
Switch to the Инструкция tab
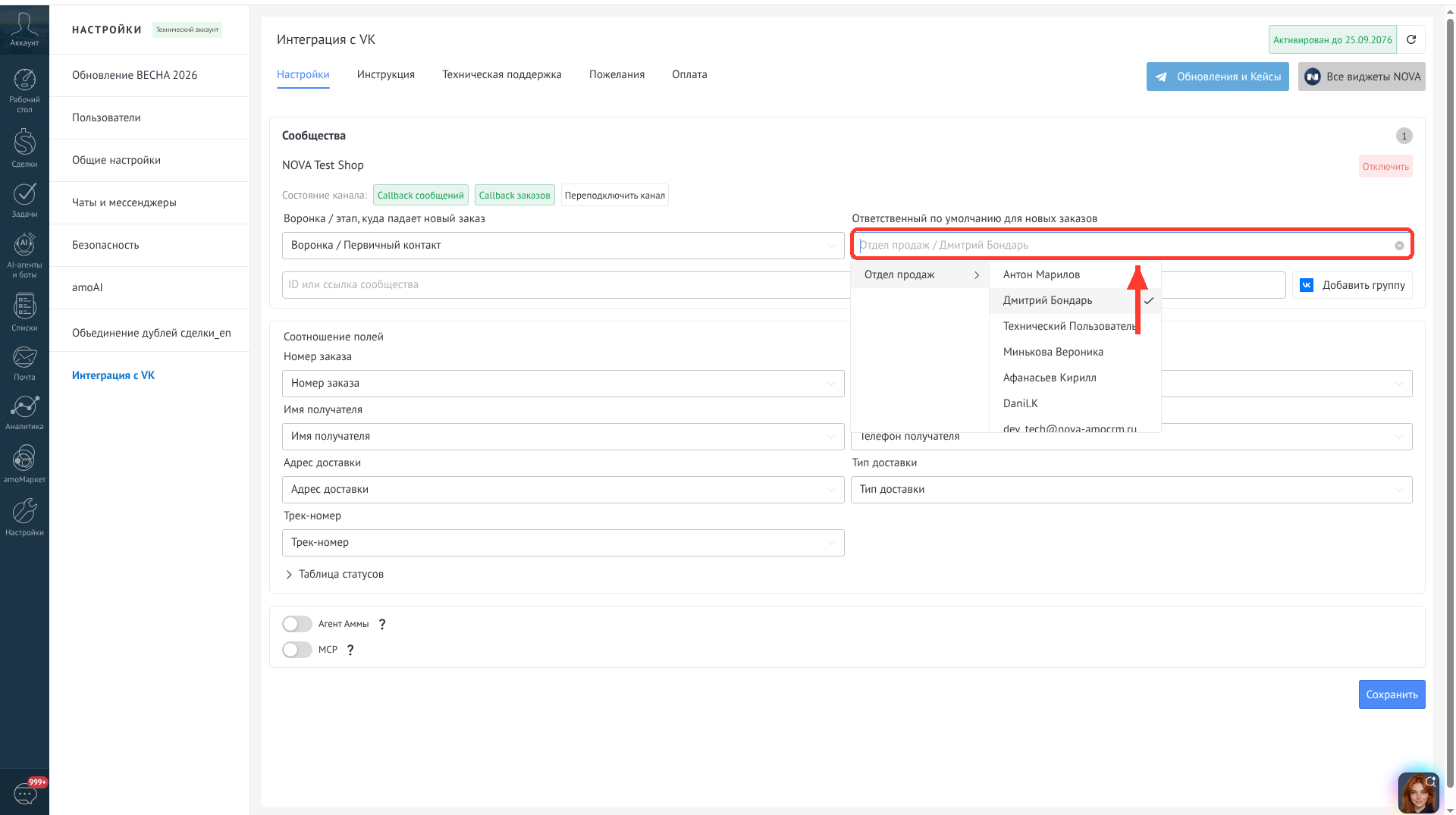(x=386, y=74)
